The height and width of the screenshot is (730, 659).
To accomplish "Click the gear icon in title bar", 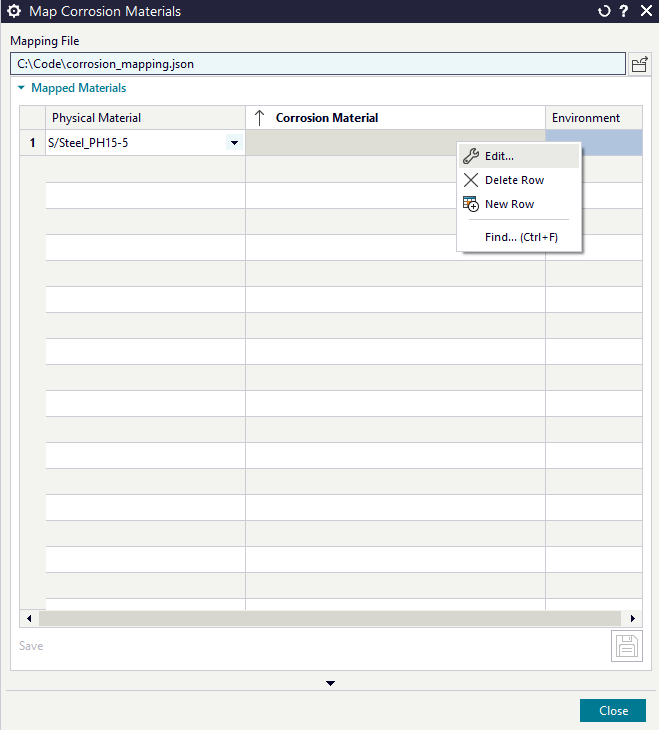I will (x=14, y=11).
